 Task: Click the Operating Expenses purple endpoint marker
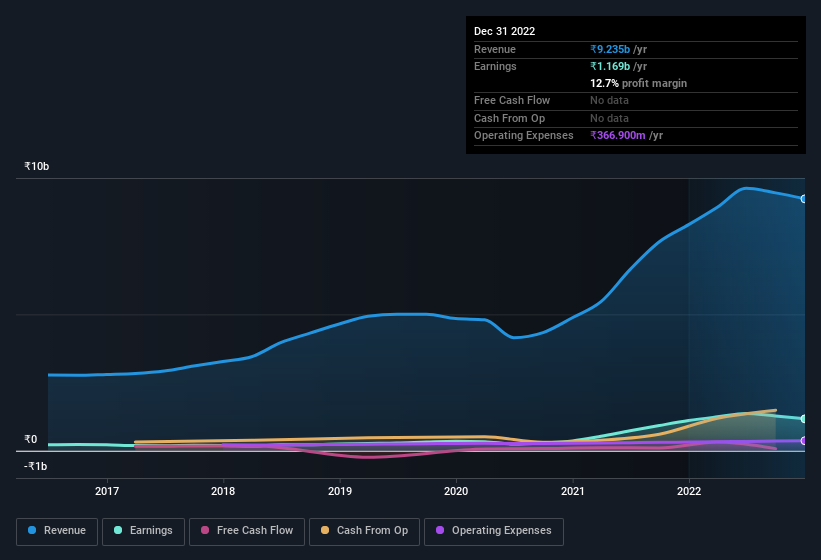coord(804,441)
